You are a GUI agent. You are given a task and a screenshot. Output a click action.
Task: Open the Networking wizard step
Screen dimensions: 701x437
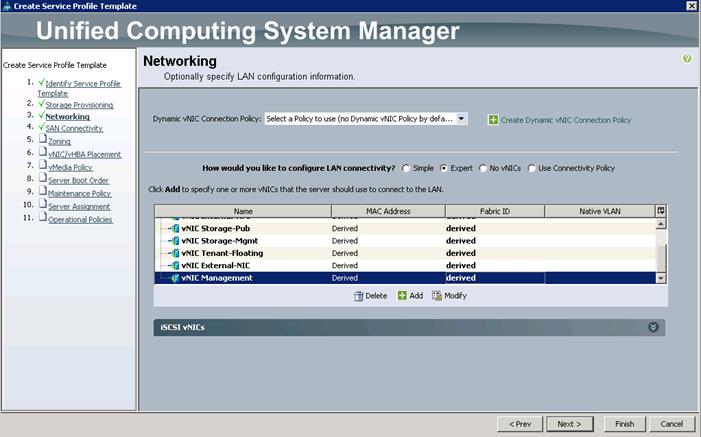point(68,117)
